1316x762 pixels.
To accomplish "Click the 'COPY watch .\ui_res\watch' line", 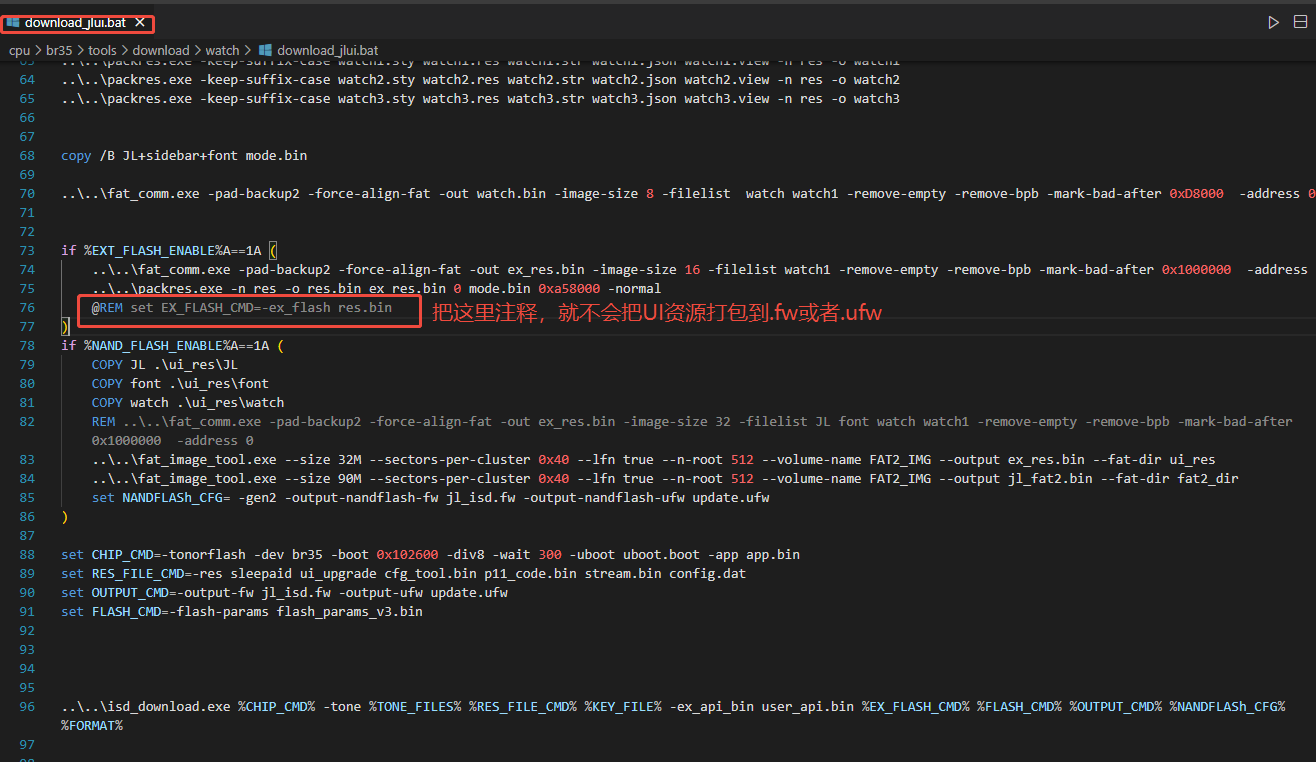I will pos(188,403).
